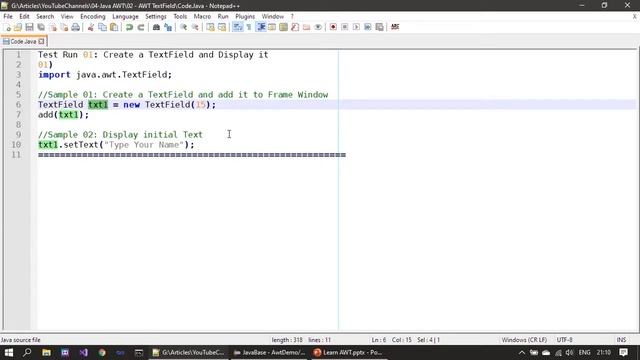Show the Document Map panel icon
640x360 pixels.
[x=283, y=27]
